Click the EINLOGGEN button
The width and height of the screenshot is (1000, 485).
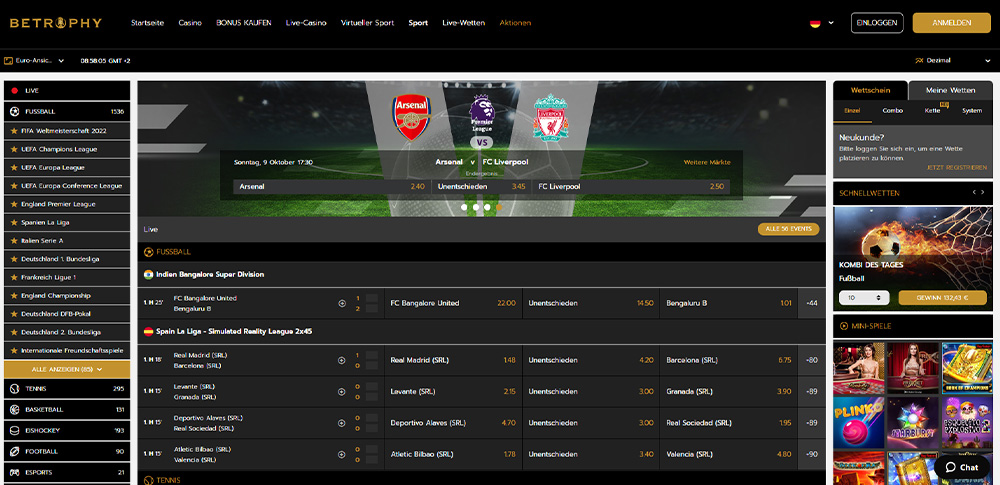(x=877, y=23)
